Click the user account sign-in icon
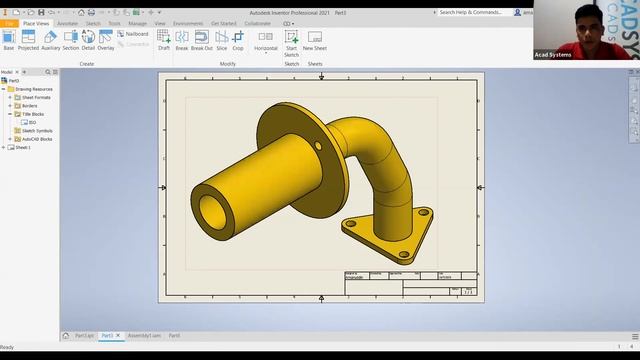640x360 pixels. point(517,13)
